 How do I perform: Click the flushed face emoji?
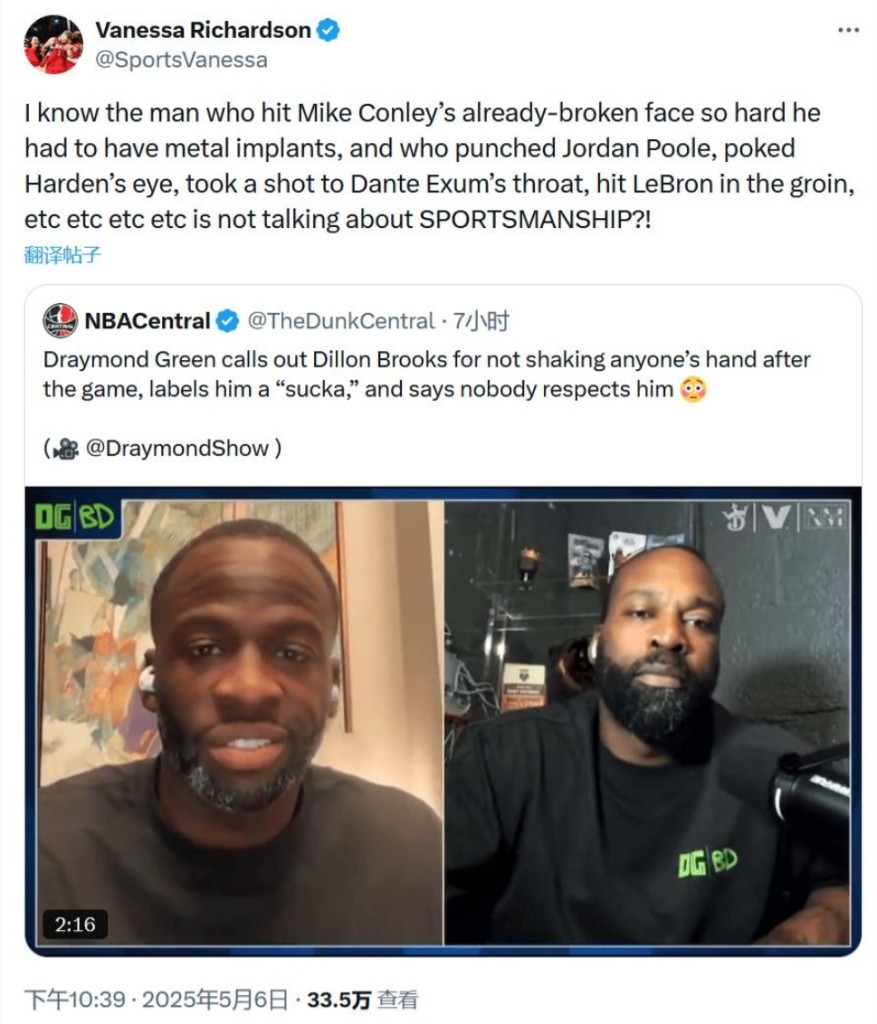(694, 389)
